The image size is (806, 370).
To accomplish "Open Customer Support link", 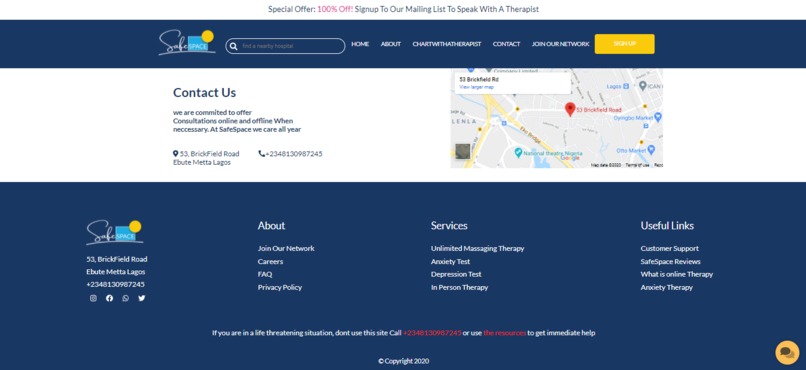I will click(669, 248).
